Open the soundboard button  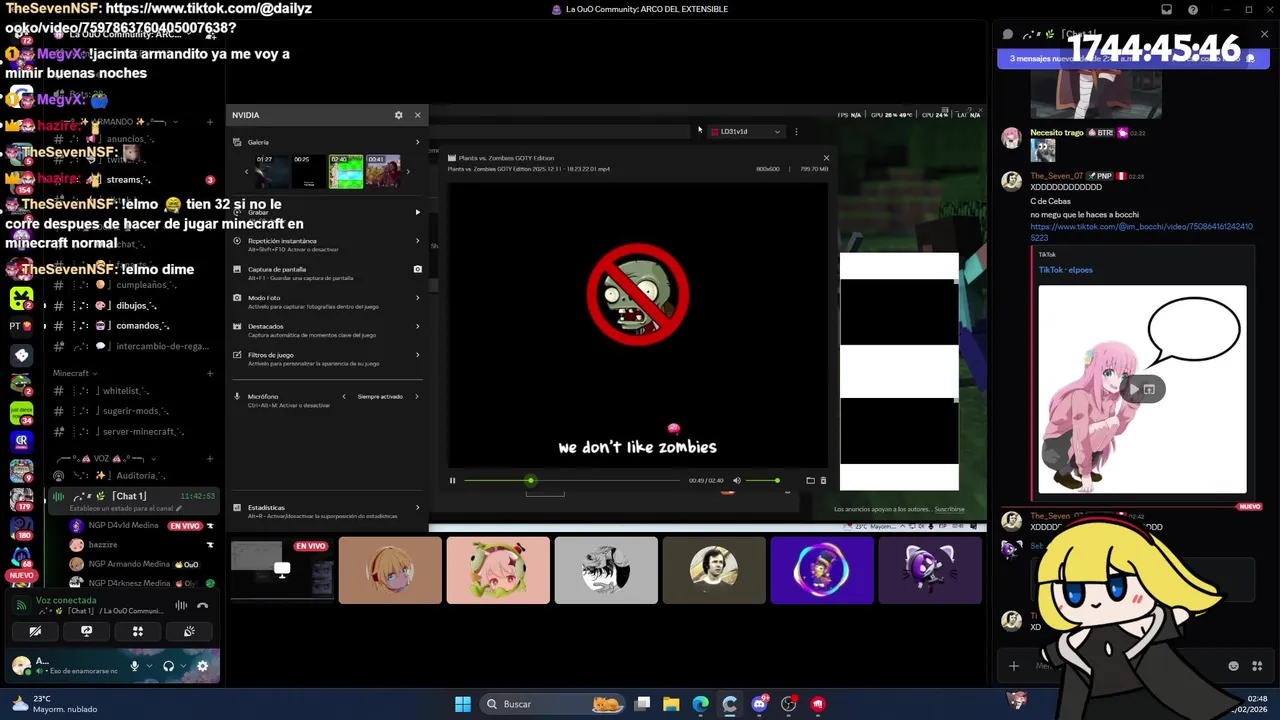(189, 631)
